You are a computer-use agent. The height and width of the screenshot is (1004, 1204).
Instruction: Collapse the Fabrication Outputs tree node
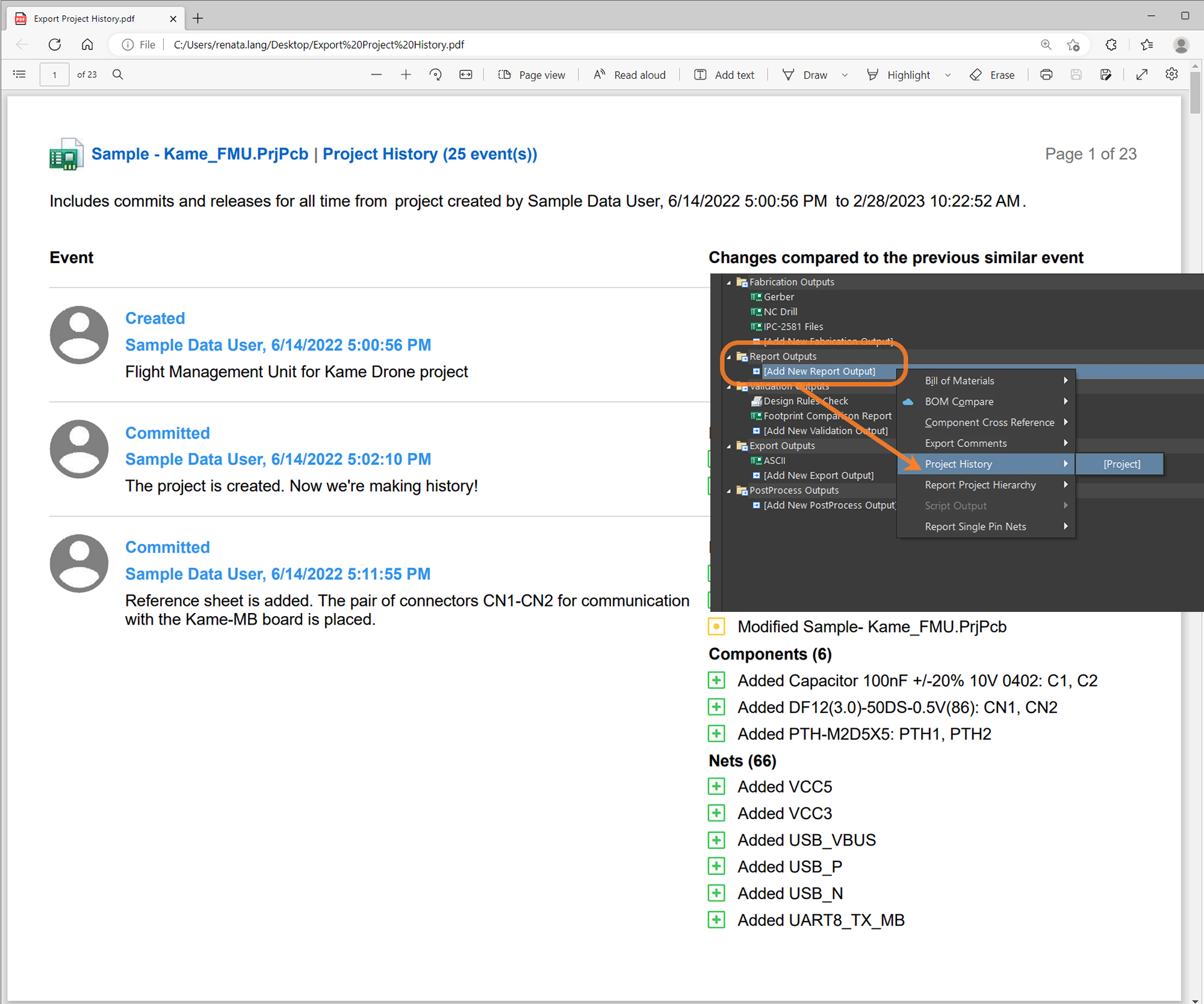[728, 282]
